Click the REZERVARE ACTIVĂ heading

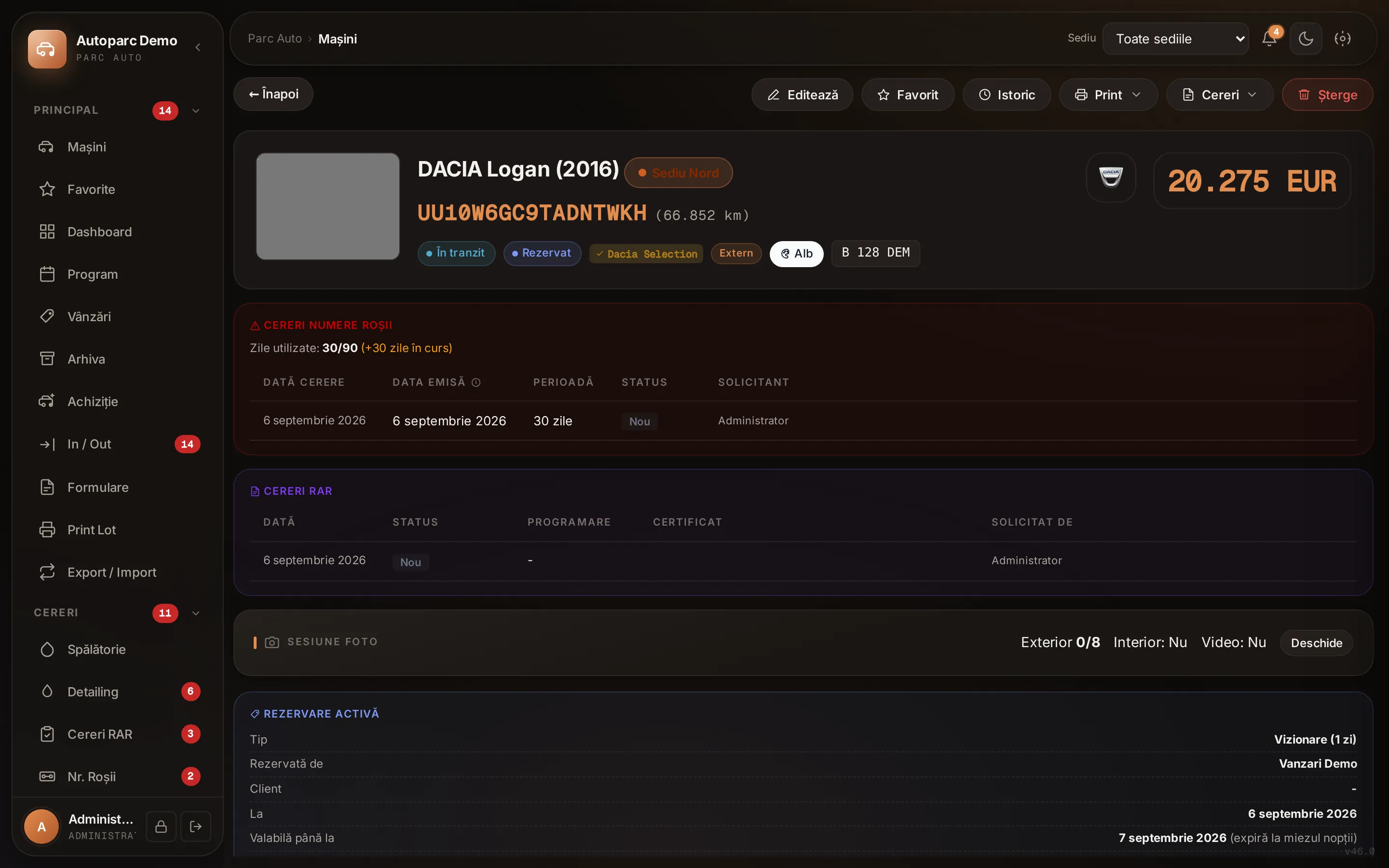click(x=321, y=714)
